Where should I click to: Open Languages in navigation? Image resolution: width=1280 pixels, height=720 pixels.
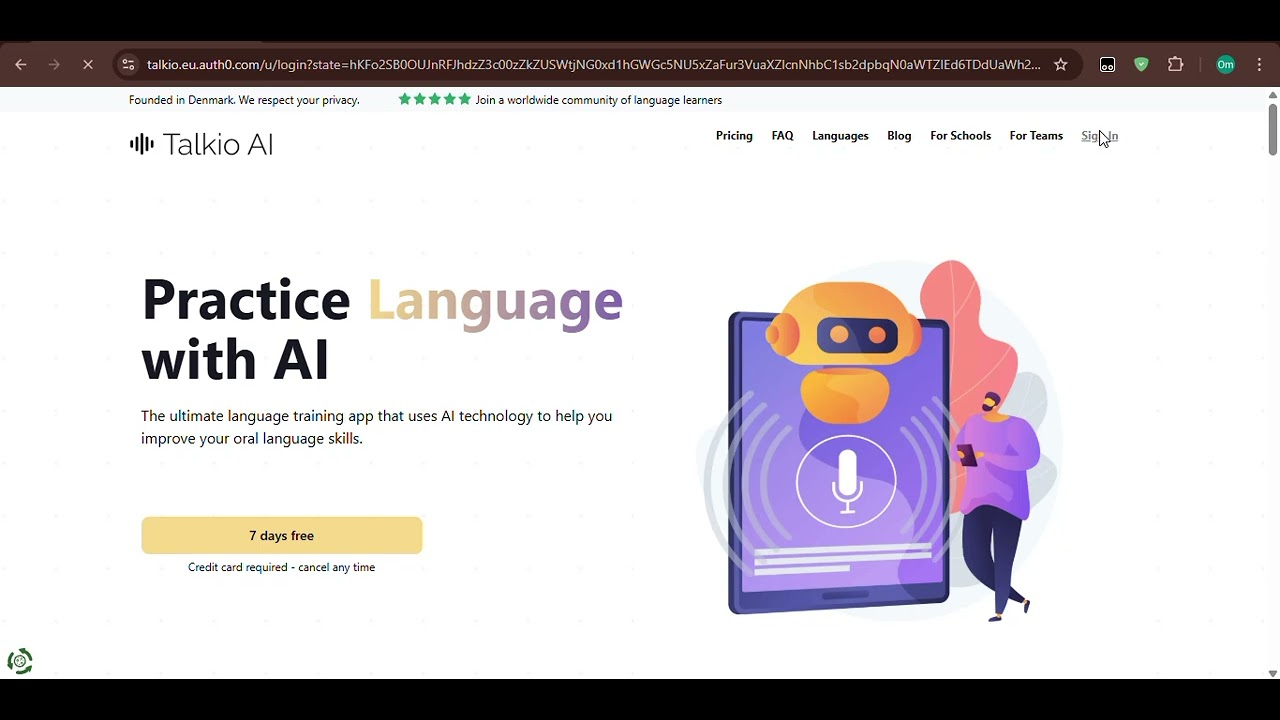840,136
